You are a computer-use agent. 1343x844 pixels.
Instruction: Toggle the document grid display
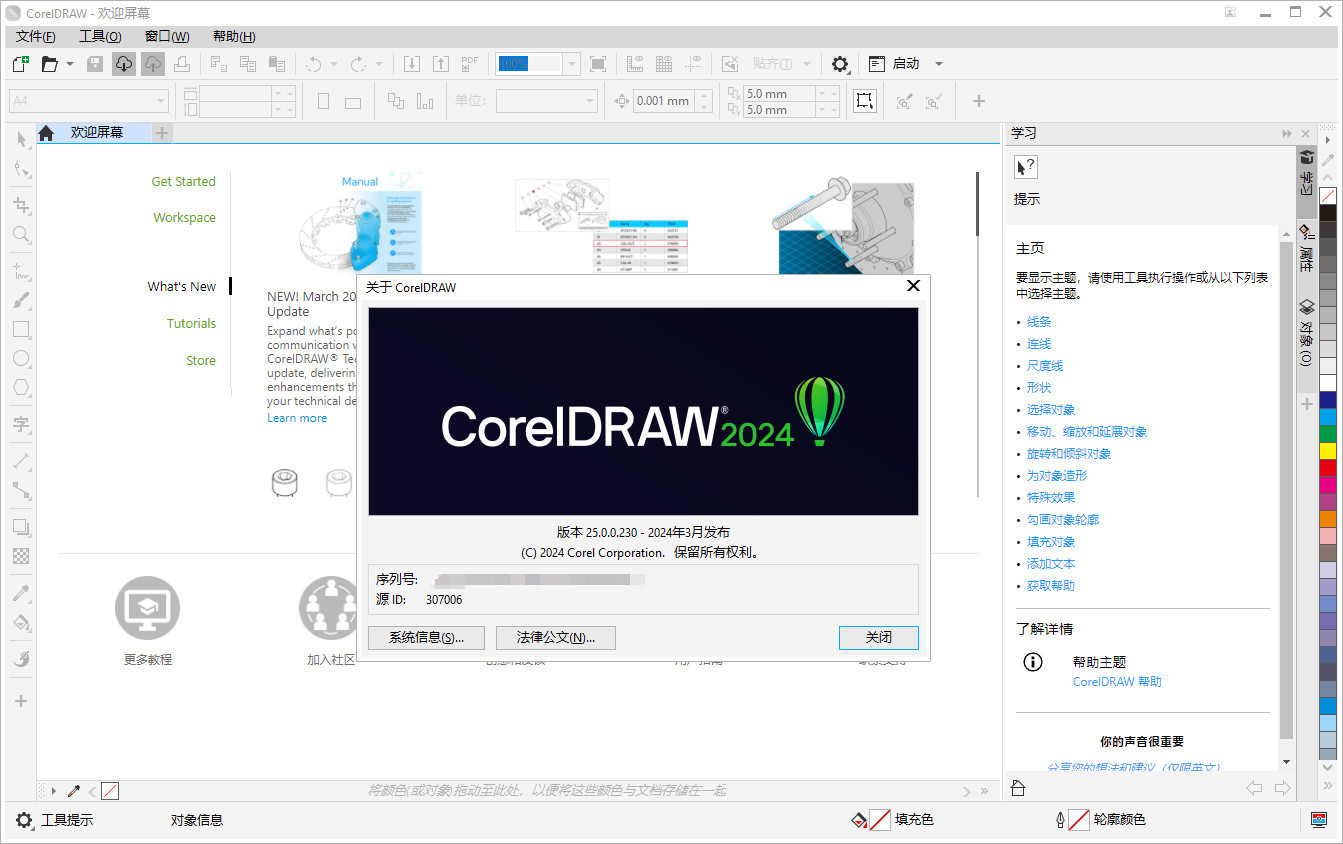(x=664, y=63)
